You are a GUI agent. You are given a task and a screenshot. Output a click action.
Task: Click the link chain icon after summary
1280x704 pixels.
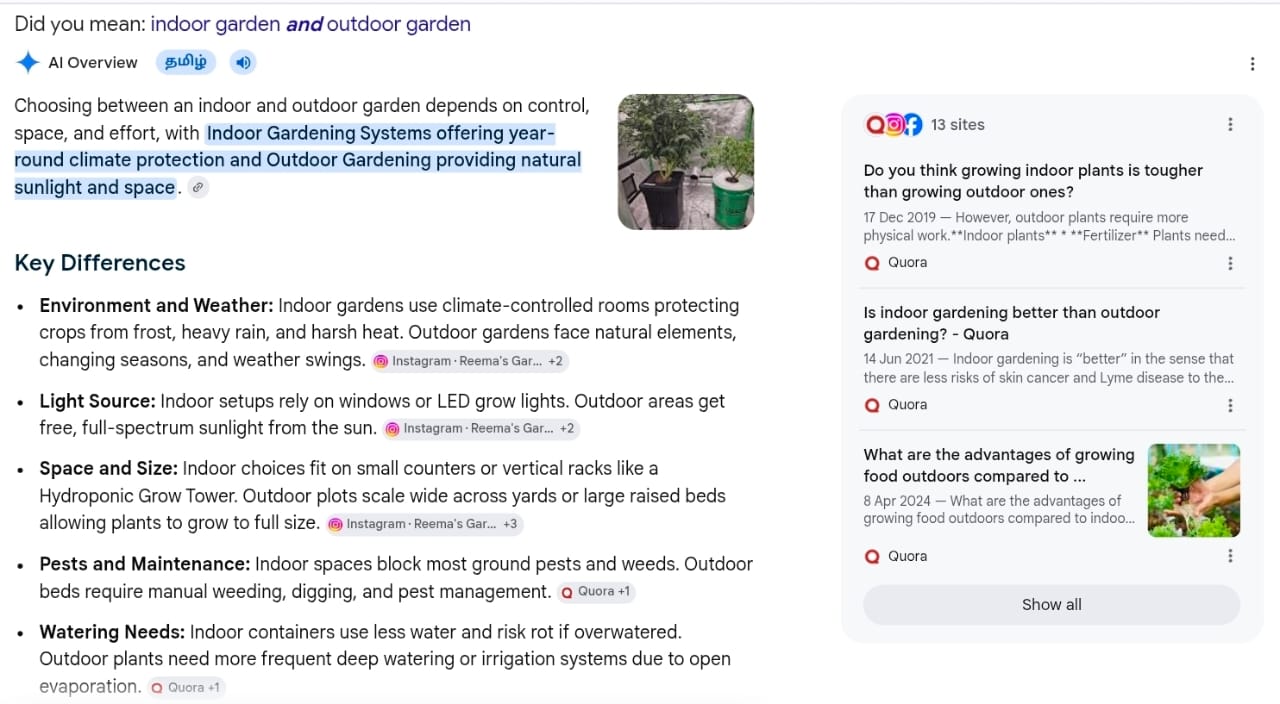click(x=198, y=188)
